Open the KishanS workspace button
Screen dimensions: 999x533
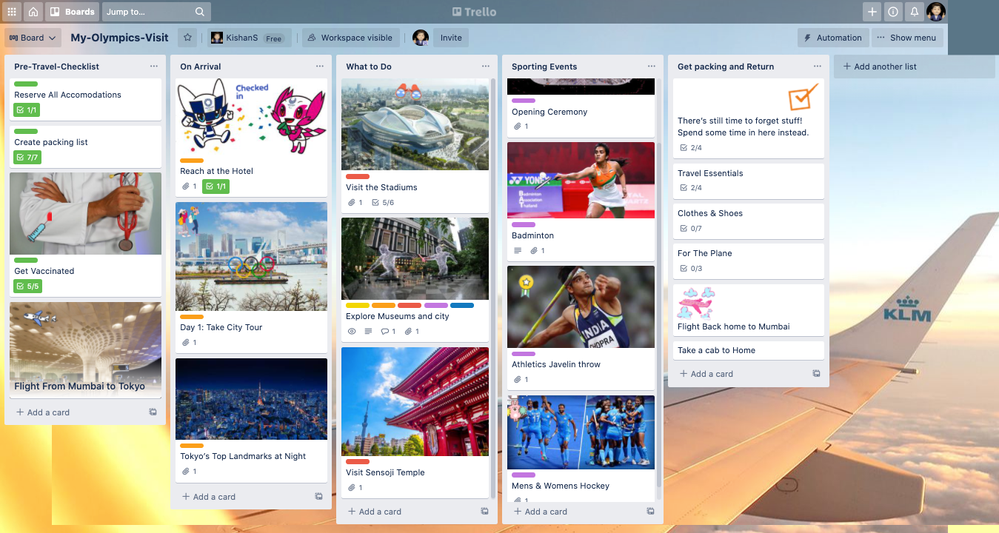coord(248,38)
